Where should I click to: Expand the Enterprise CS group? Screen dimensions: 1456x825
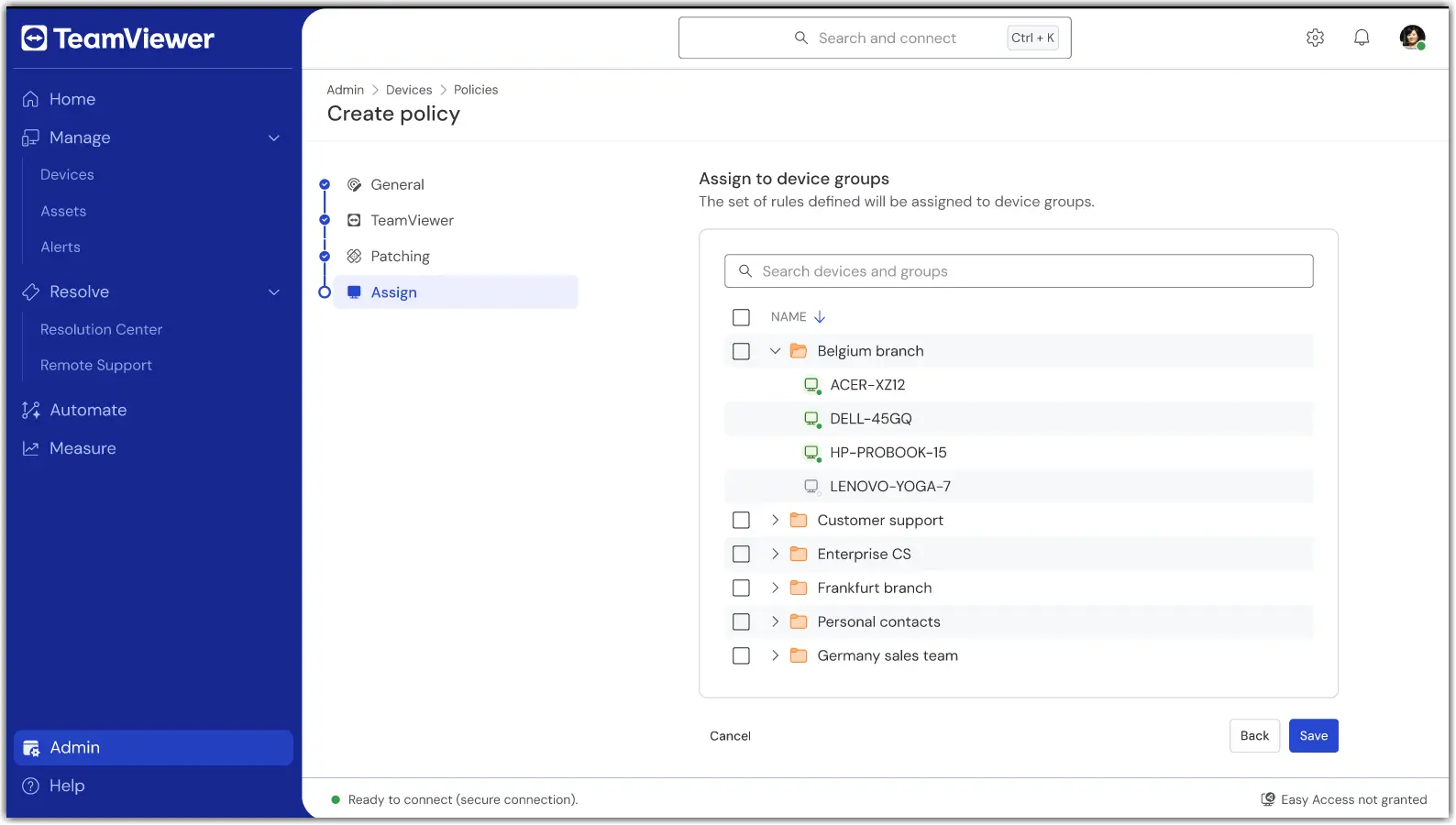click(775, 554)
